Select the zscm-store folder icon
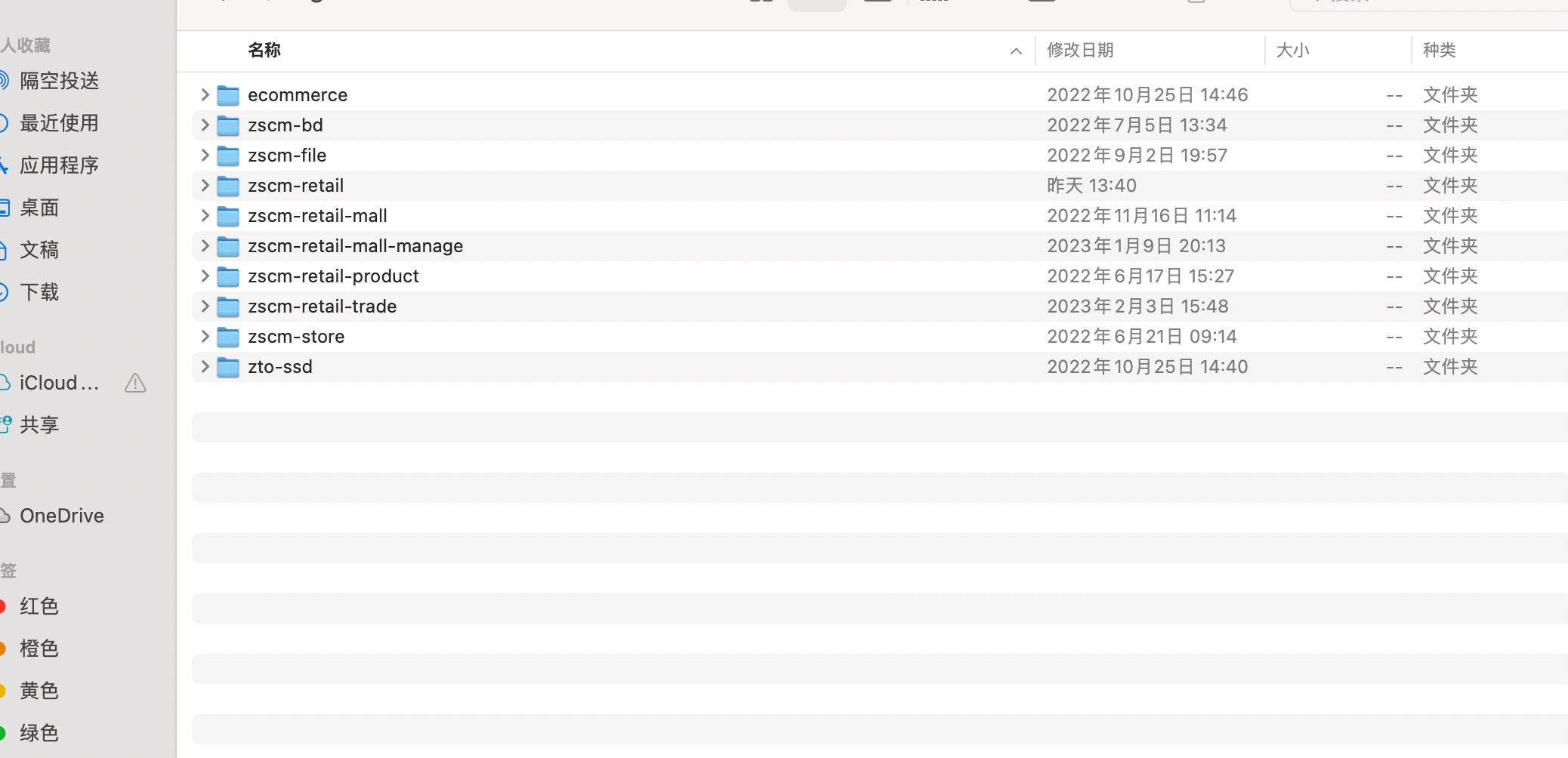1568x758 pixels. click(x=228, y=337)
